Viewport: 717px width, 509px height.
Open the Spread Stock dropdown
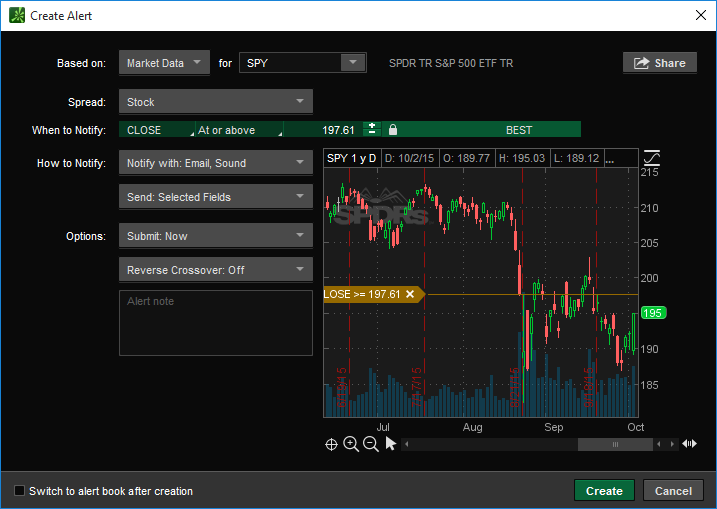(216, 102)
